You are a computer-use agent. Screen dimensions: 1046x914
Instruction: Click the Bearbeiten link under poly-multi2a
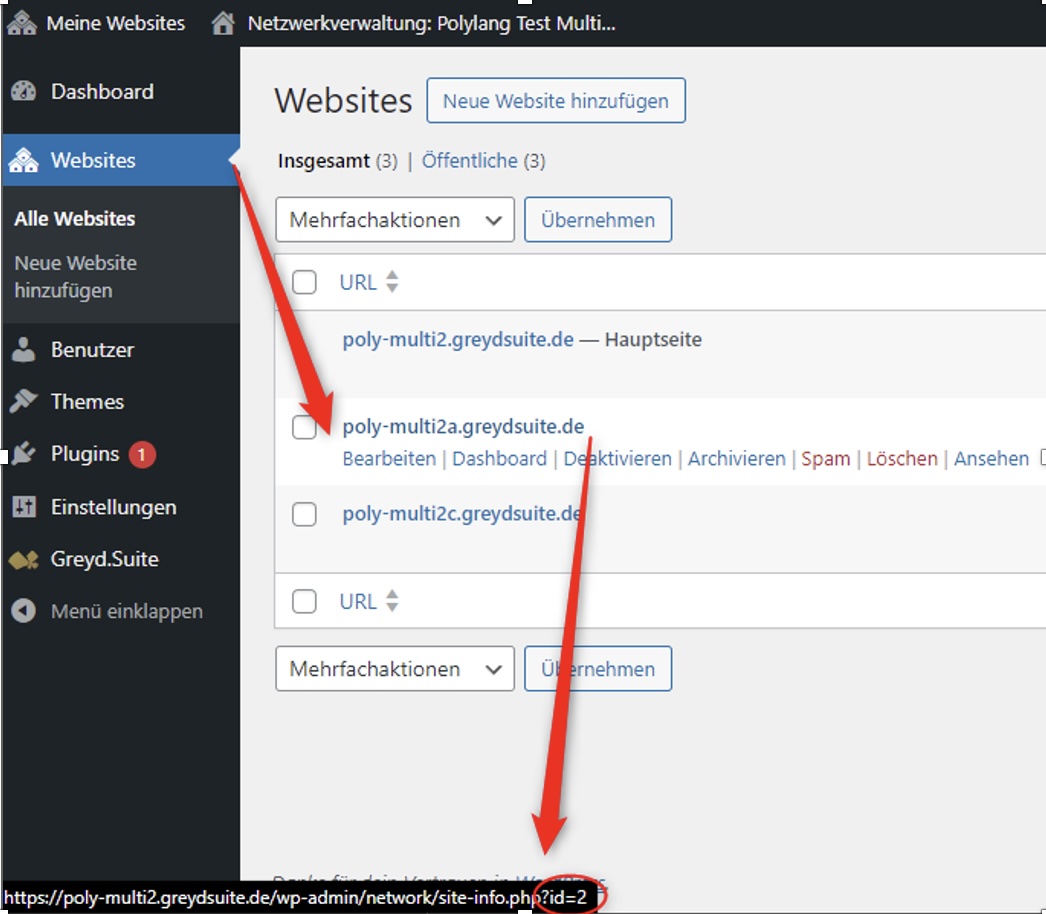pyautogui.click(x=389, y=459)
